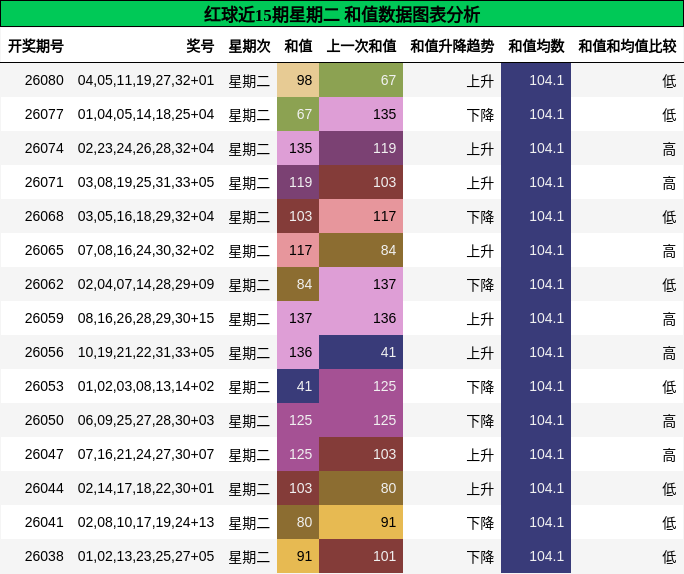Click comparison 低 in row 26080
The width and height of the screenshot is (684, 574).
(669, 81)
